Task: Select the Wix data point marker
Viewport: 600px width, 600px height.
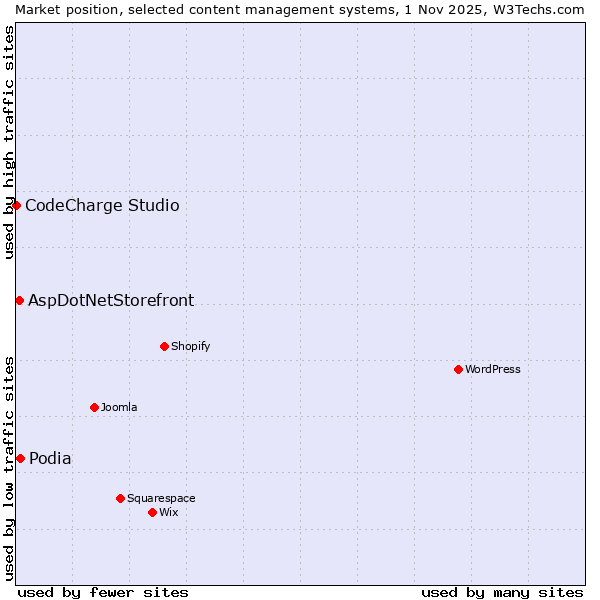Action: click(152, 512)
